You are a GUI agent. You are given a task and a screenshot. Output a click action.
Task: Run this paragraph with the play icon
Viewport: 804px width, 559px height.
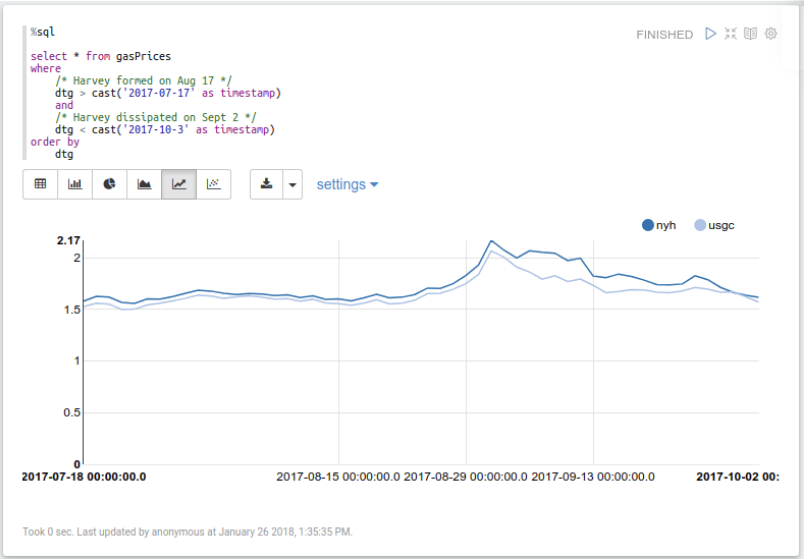point(710,33)
